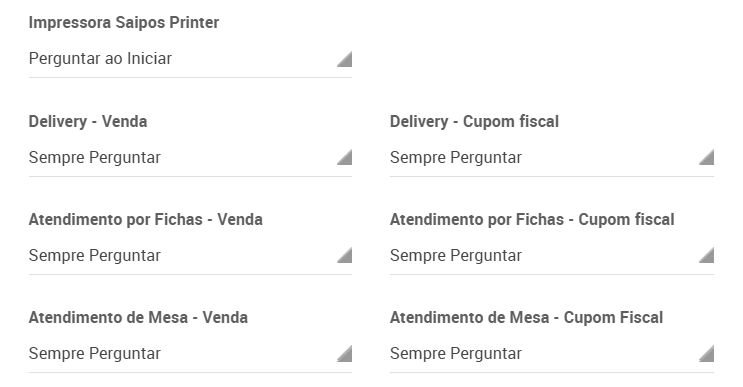Open Atendimento por Fichas - Cupom fiscal arrow
This screenshot has width=743, height=387.
click(x=707, y=255)
